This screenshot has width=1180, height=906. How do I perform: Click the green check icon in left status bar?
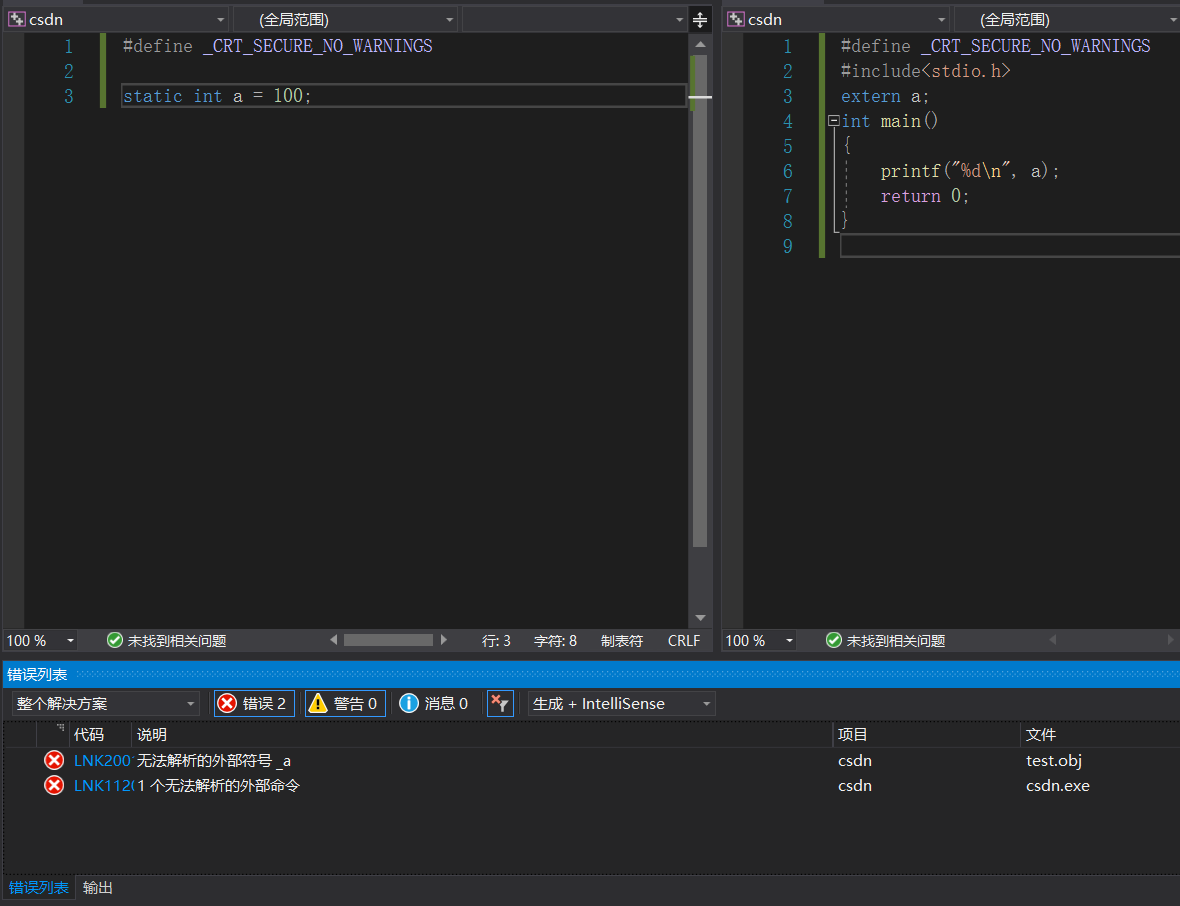tap(114, 640)
